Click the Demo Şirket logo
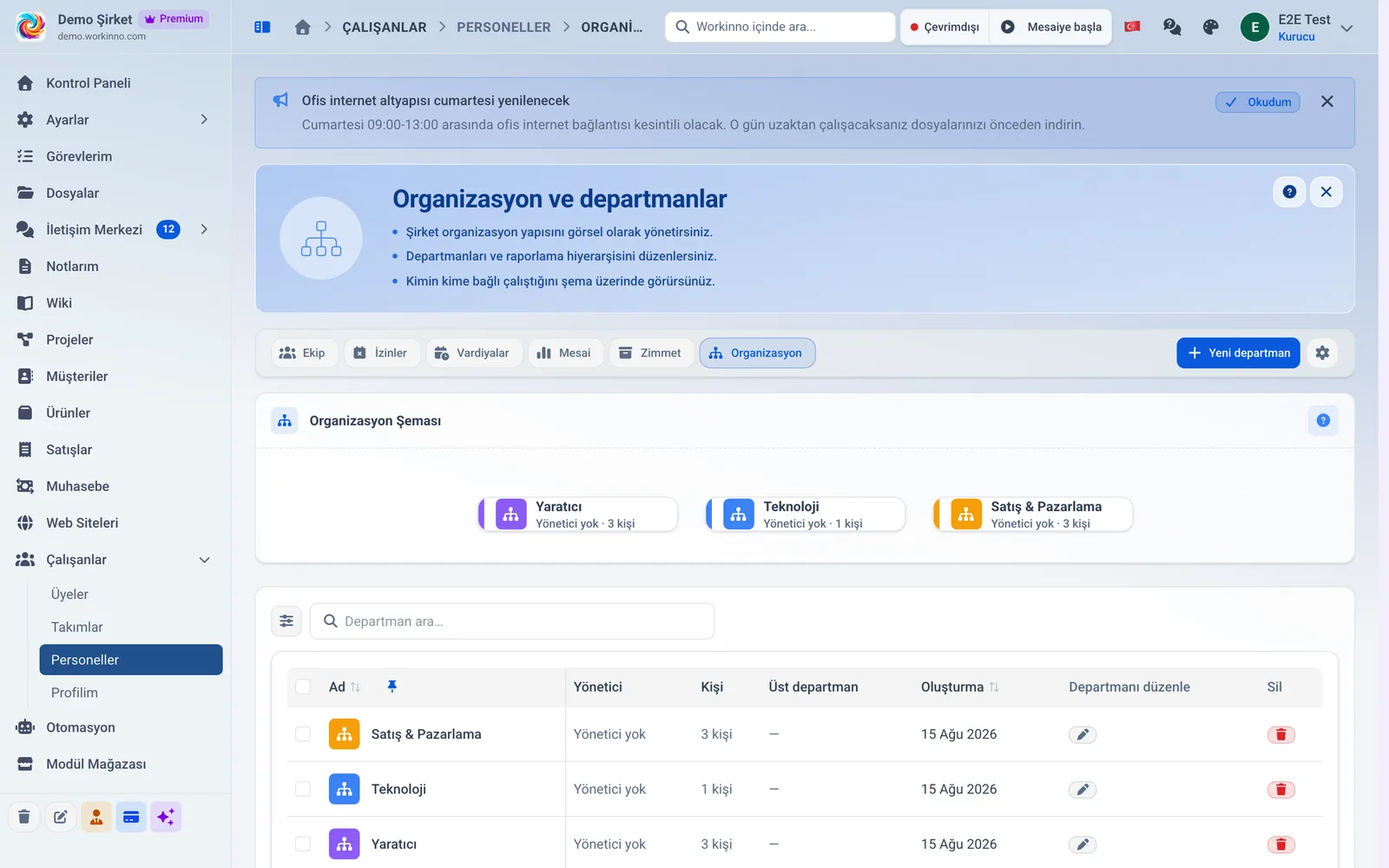 point(32,27)
